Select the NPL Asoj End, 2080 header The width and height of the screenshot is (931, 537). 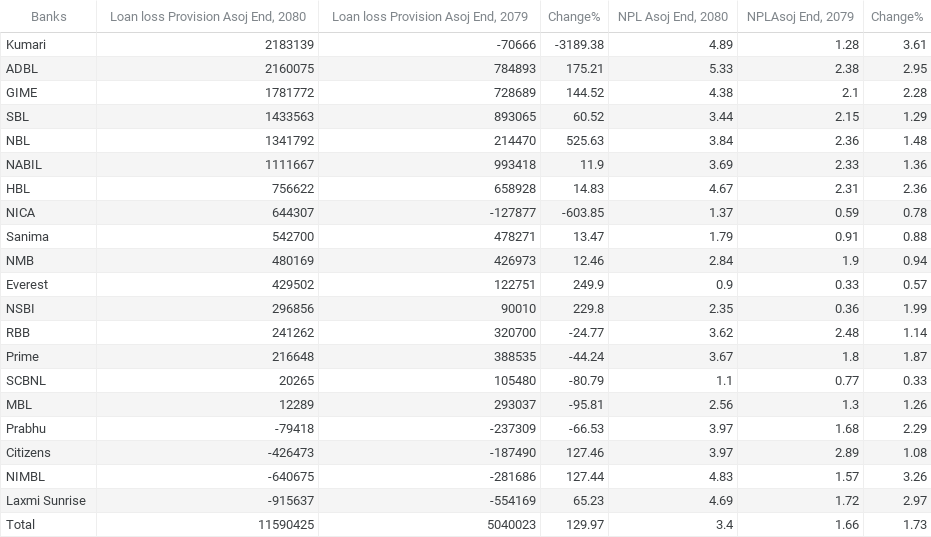pos(672,16)
